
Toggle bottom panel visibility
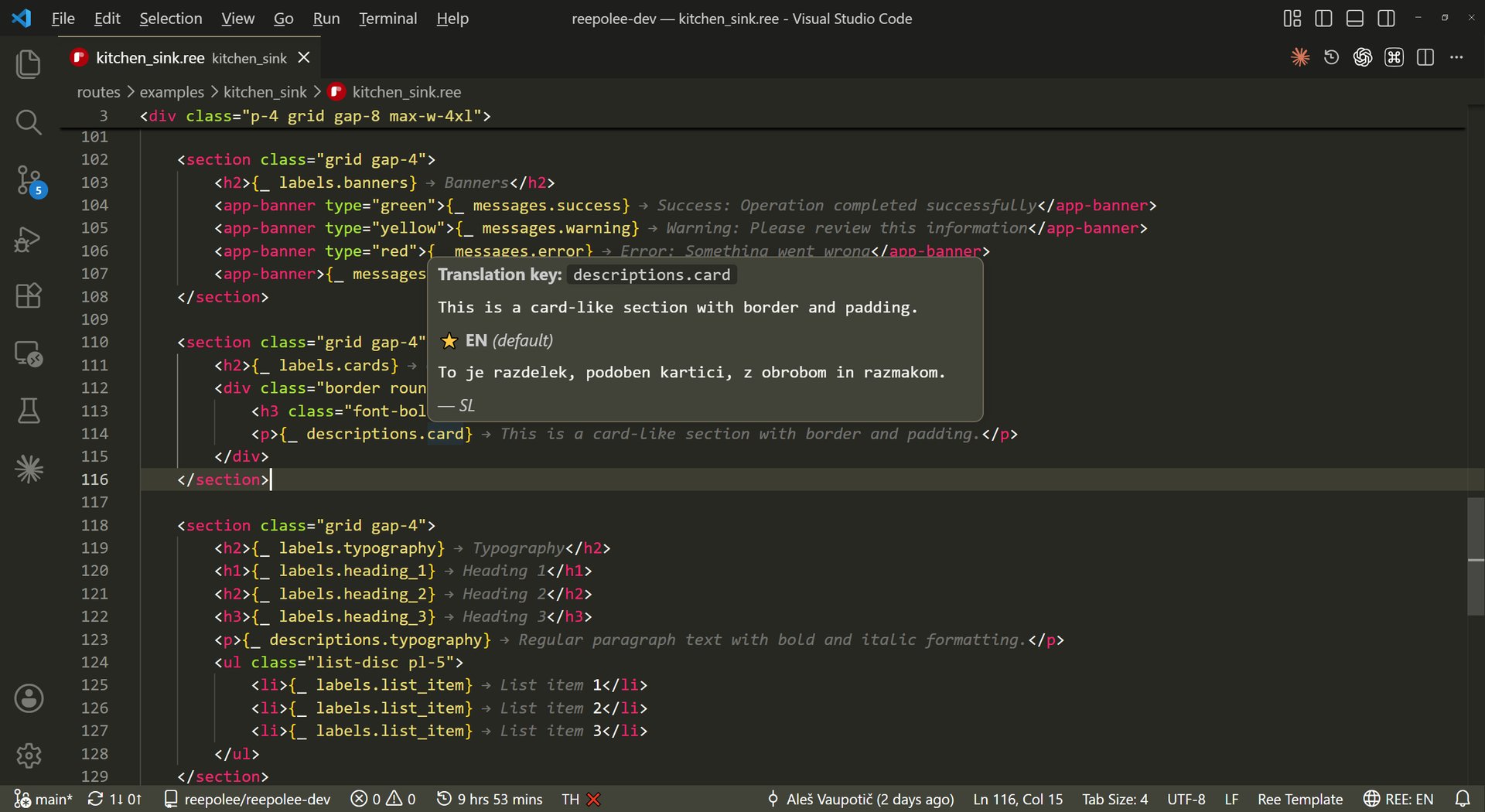1355,19
